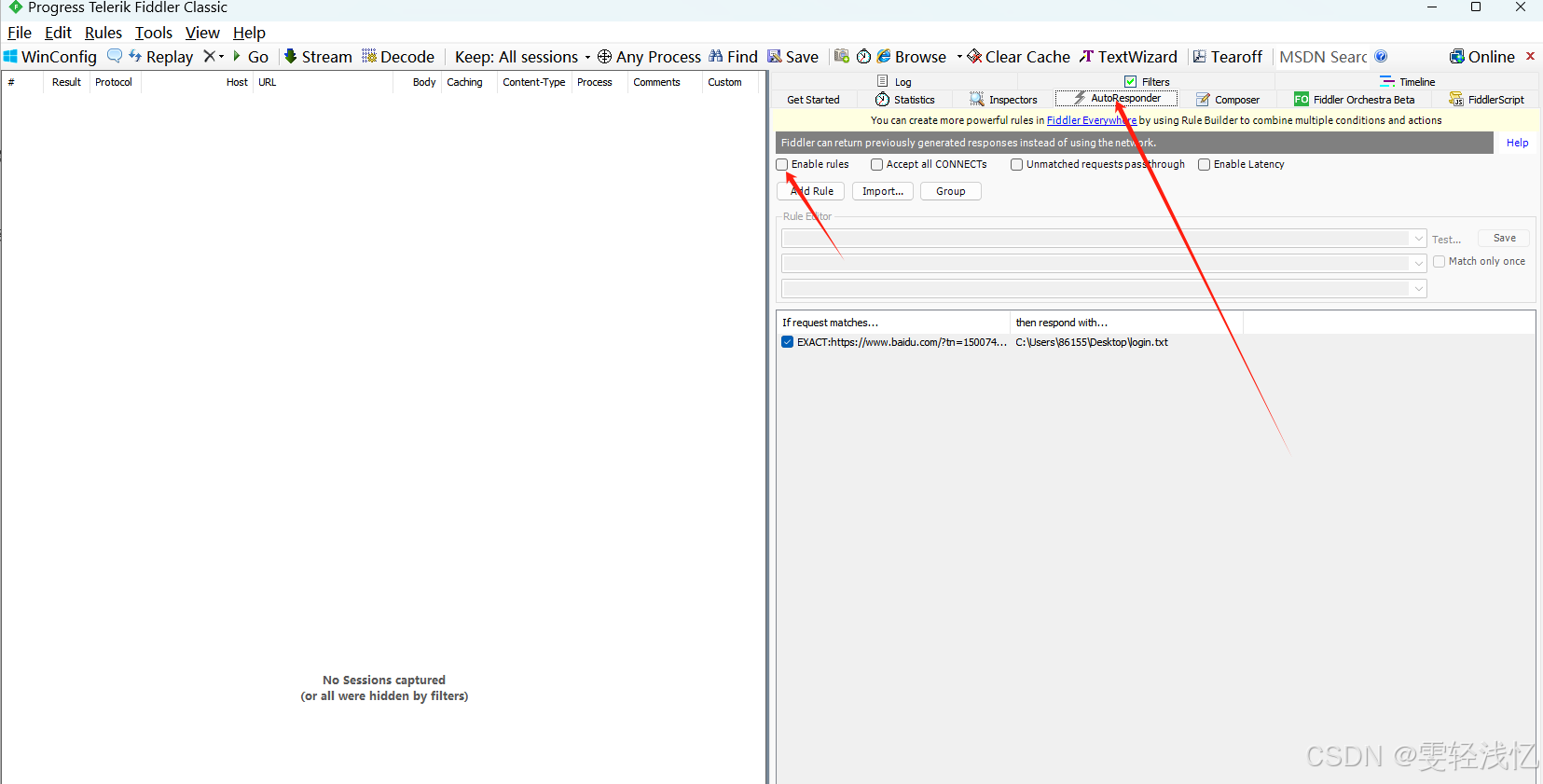Close the toolbar with the red X

(x=1530, y=56)
